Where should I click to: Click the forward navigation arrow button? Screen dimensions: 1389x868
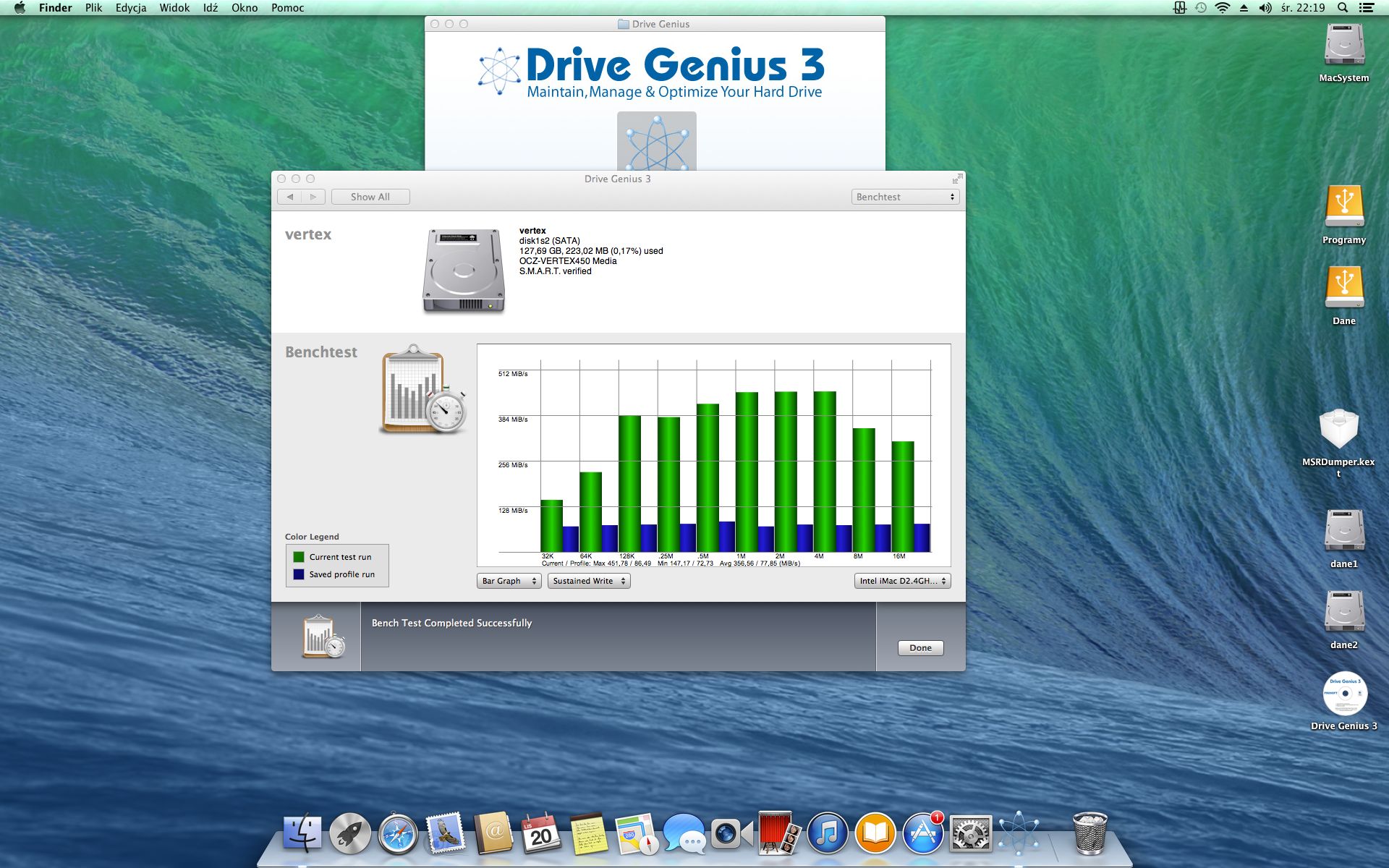[x=313, y=197]
